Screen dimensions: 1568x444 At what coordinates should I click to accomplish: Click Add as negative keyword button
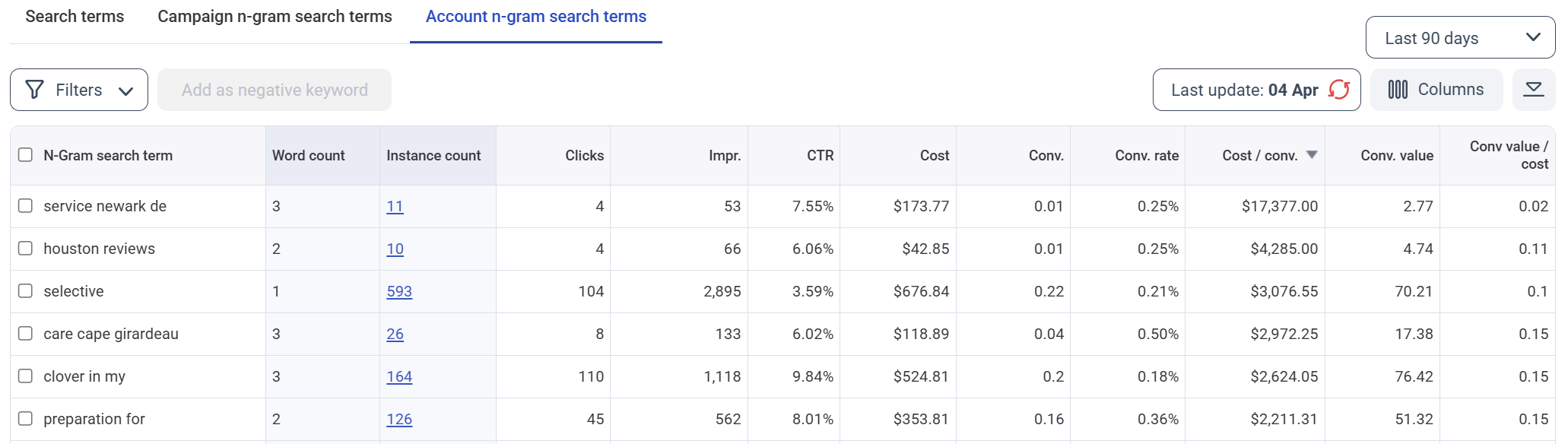coord(275,90)
